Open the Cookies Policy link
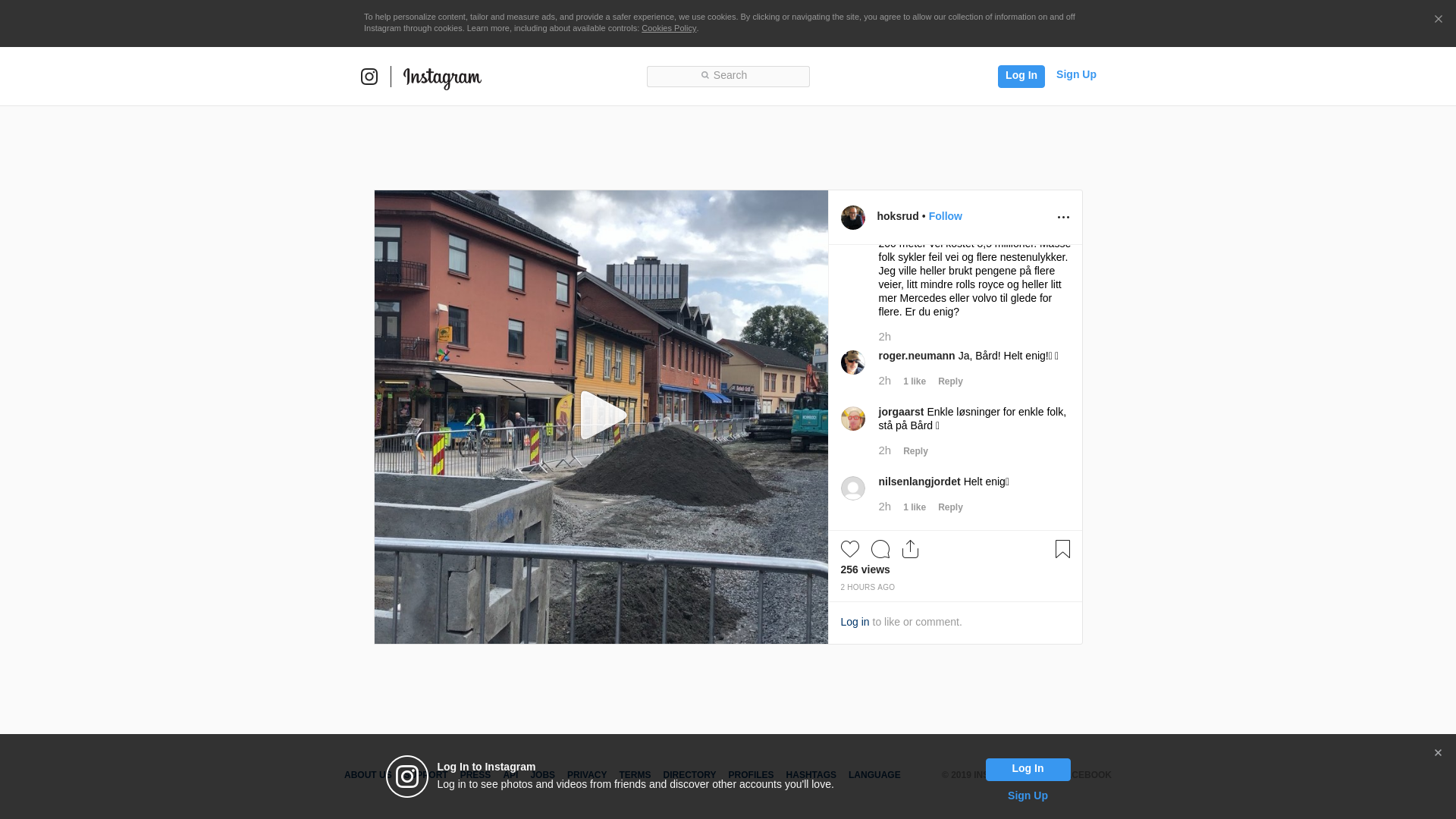 669,28
